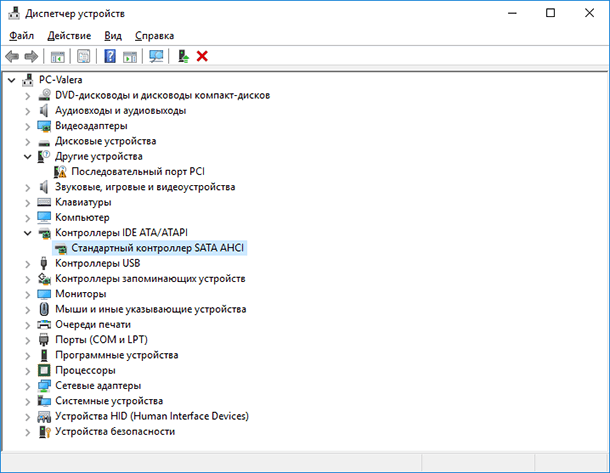
Task: Click the DVD drive category icon
Action: [x=44, y=95]
